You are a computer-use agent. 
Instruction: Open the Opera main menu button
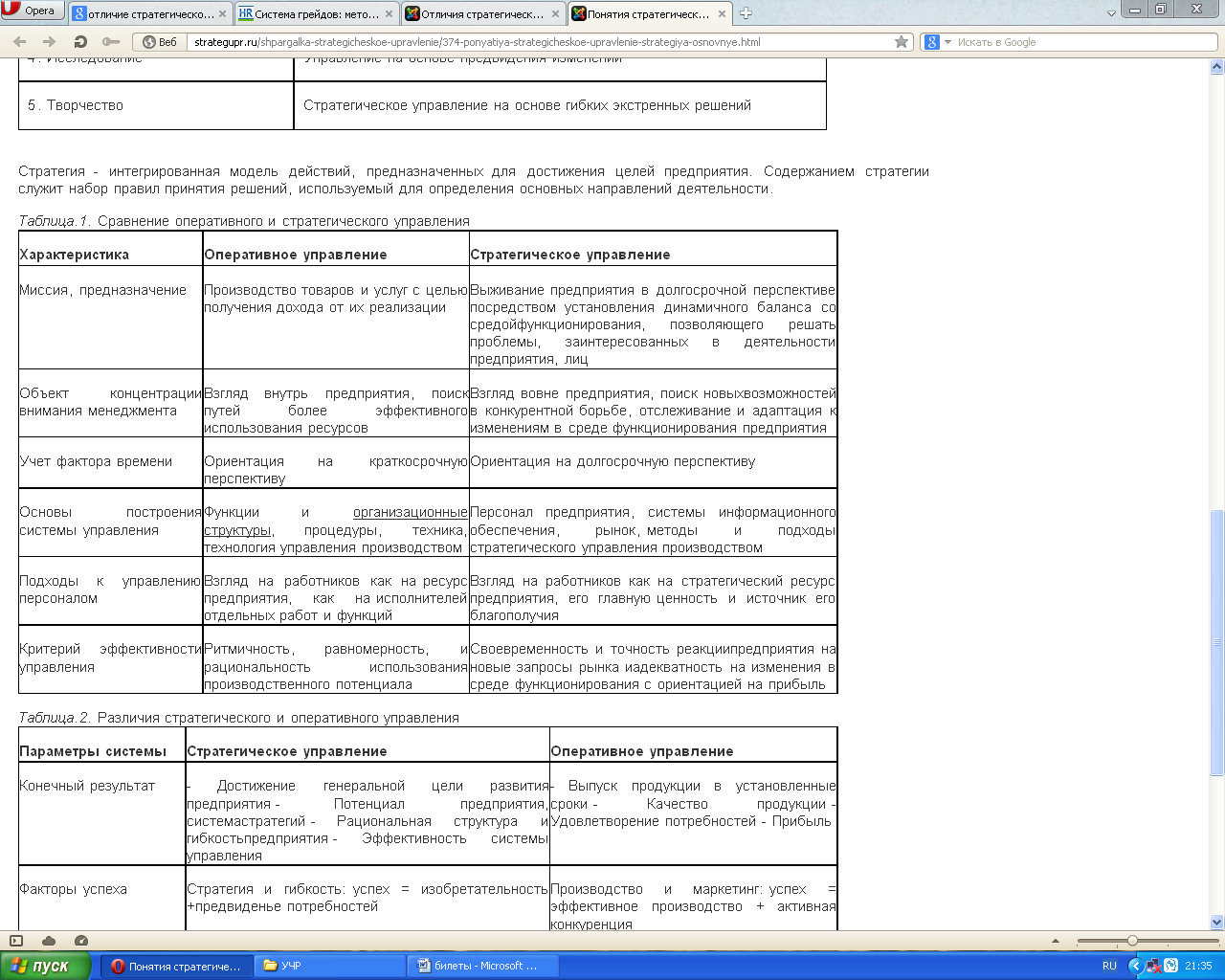(33, 11)
